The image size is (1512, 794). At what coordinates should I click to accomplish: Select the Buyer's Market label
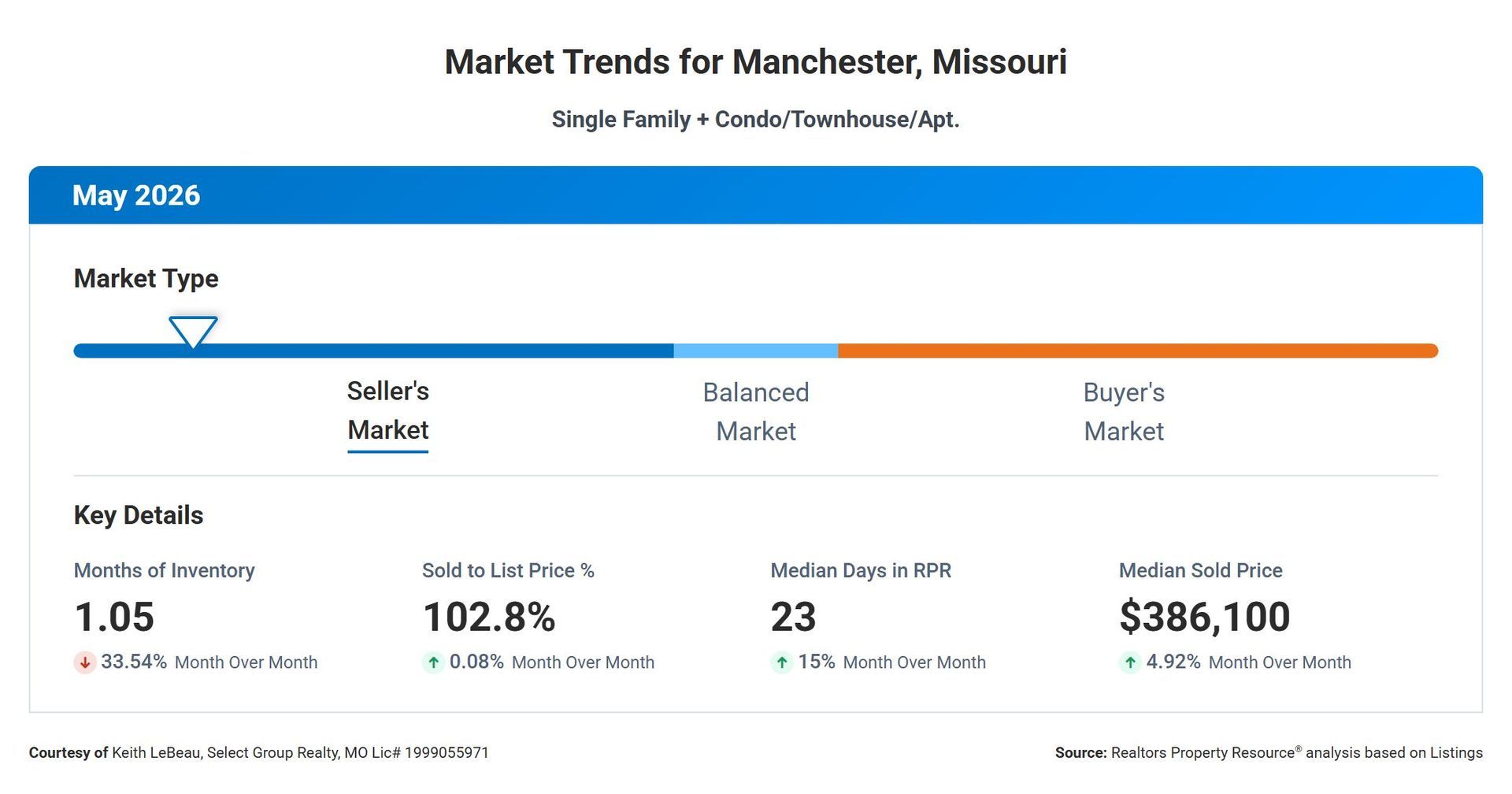[x=1124, y=412]
